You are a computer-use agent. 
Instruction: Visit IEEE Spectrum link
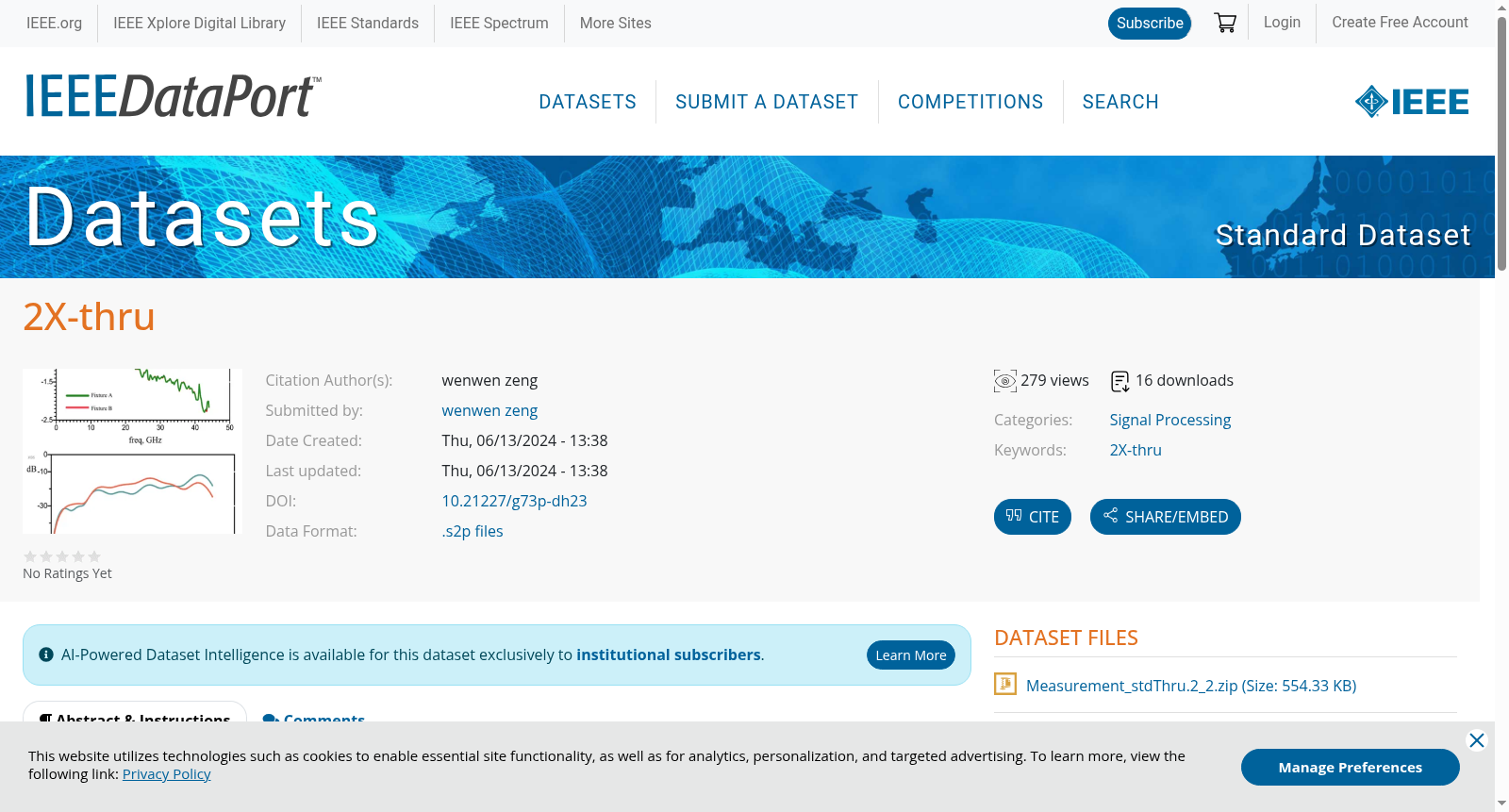click(x=499, y=23)
